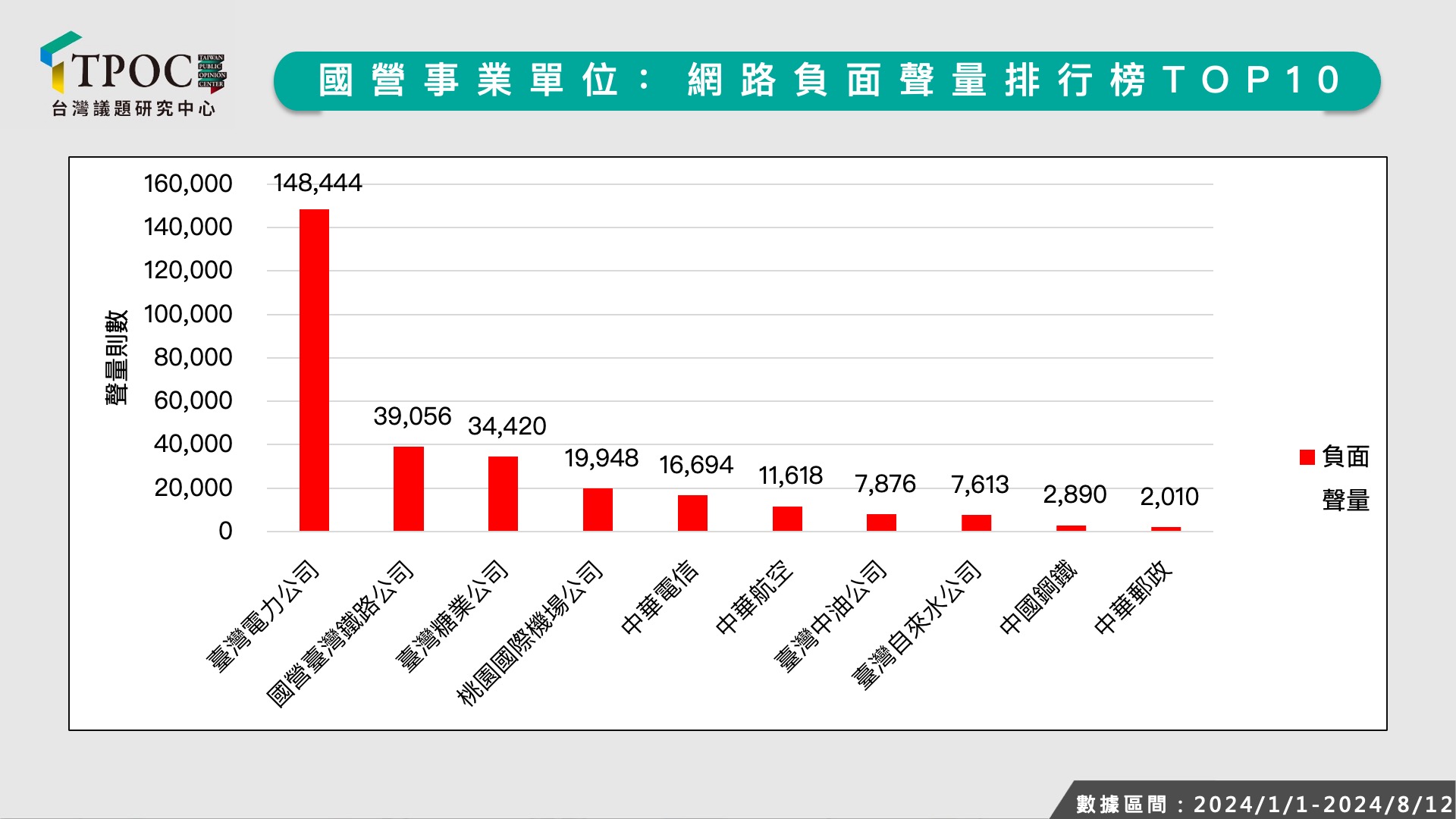Image resolution: width=1456 pixels, height=819 pixels.
Task: Click the 國營臺灣鐵路公司 category label
Action: (340, 634)
